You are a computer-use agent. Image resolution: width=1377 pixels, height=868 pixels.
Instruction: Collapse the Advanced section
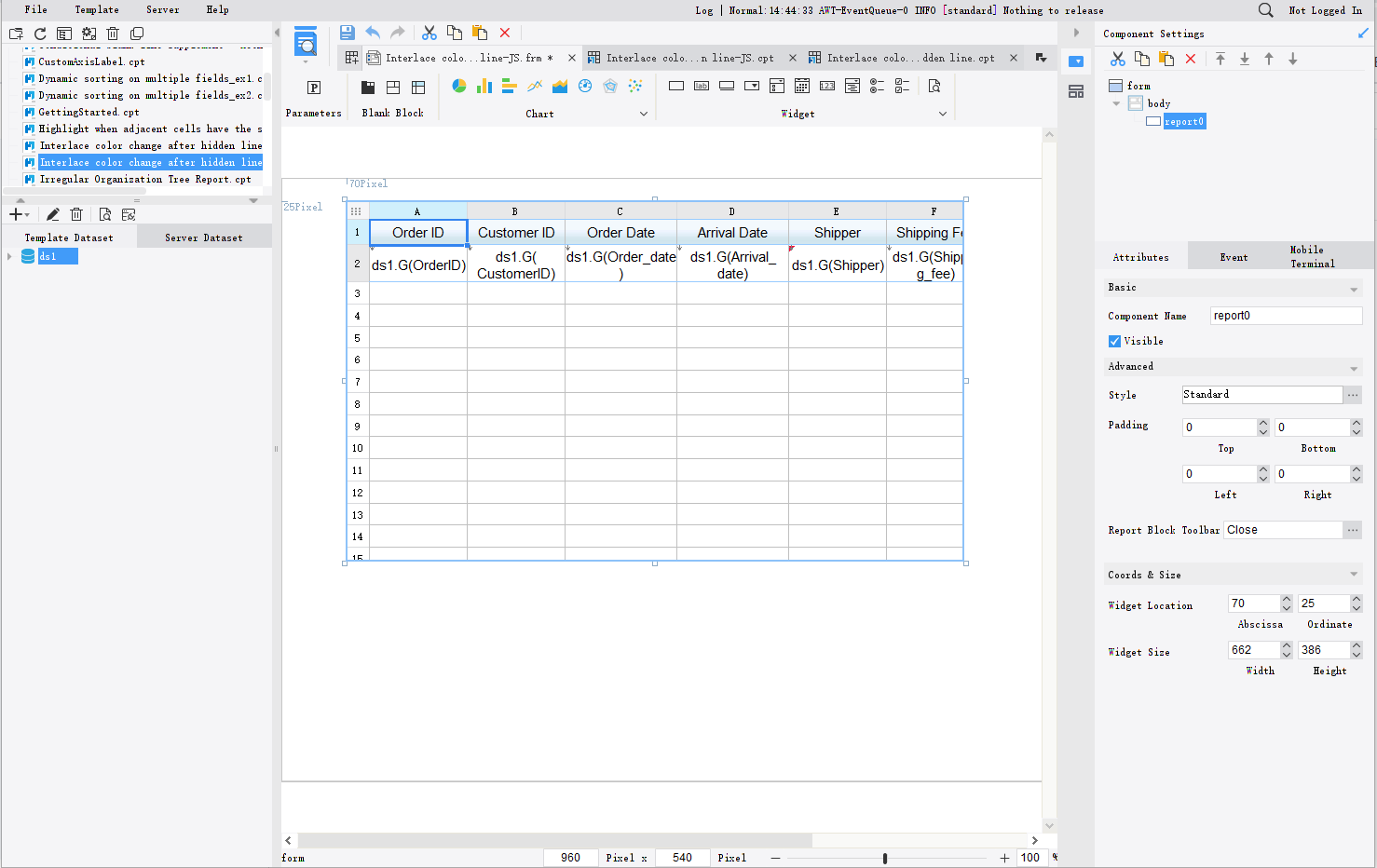pyautogui.click(x=1354, y=369)
